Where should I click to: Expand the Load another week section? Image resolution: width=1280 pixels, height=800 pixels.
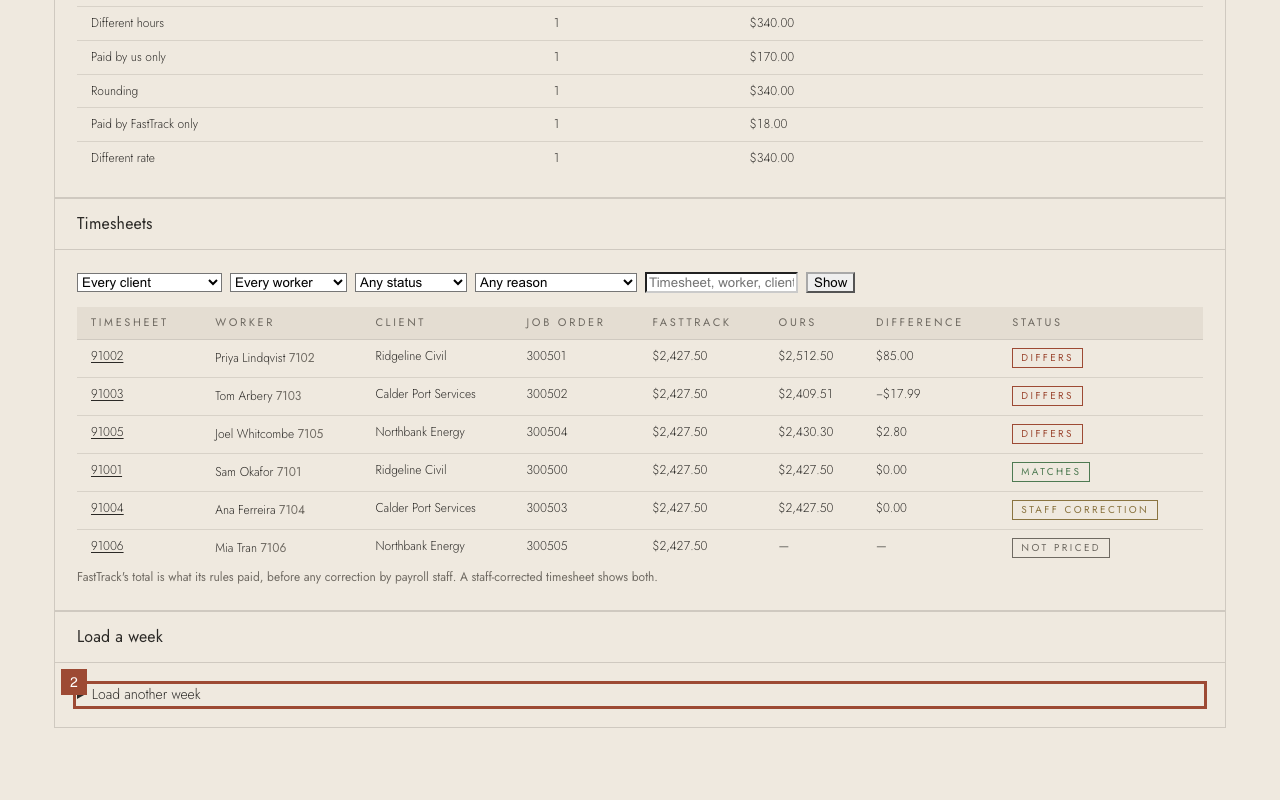640,695
